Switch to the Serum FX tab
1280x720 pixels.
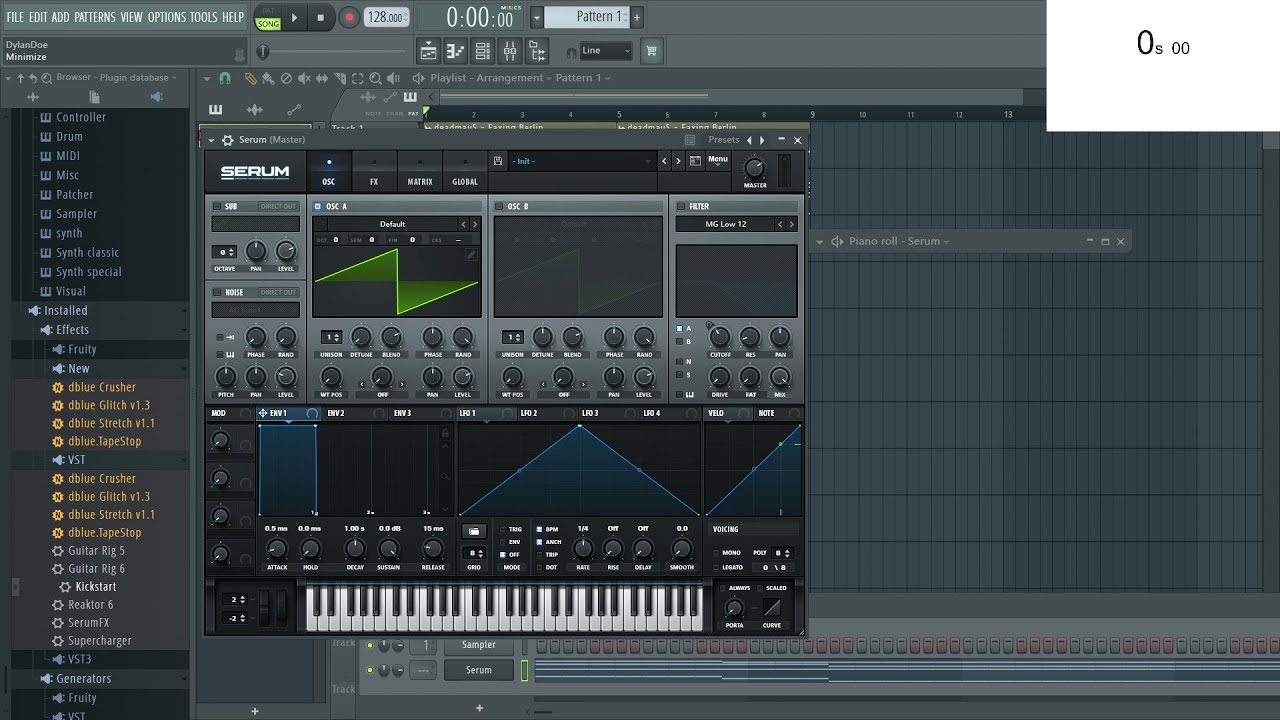374,171
